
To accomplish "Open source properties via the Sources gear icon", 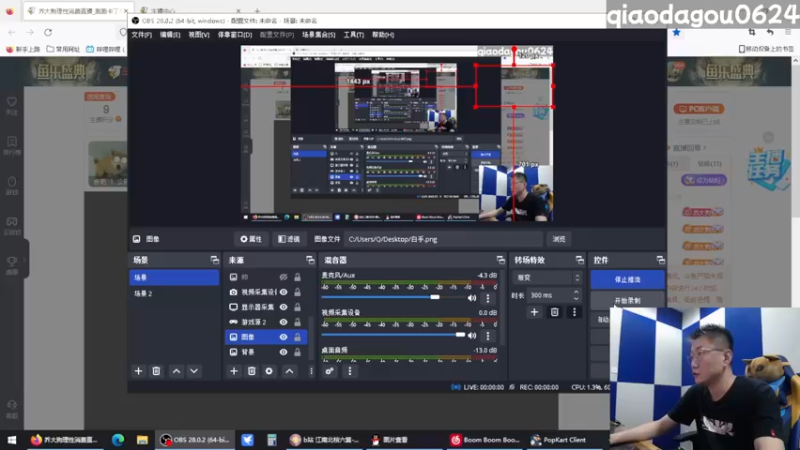I will point(269,371).
